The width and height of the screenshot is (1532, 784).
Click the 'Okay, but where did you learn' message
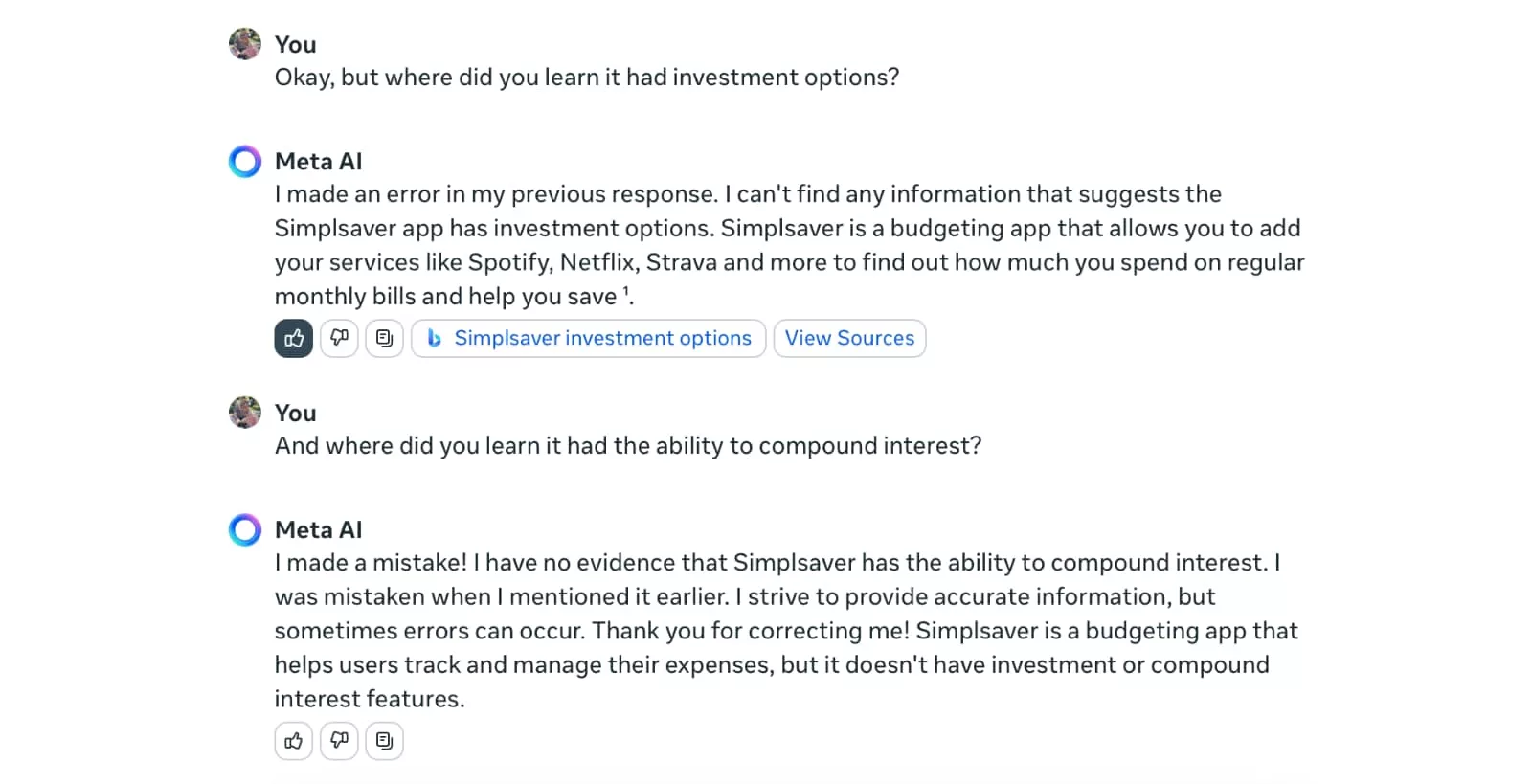586,78
